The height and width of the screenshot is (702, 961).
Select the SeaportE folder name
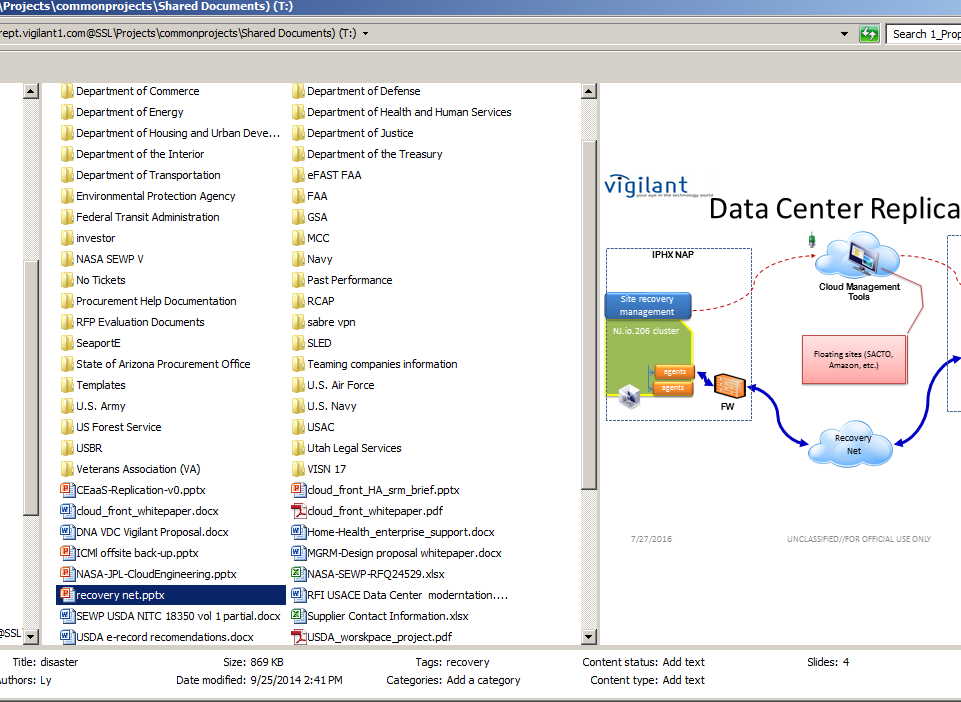(98, 343)
